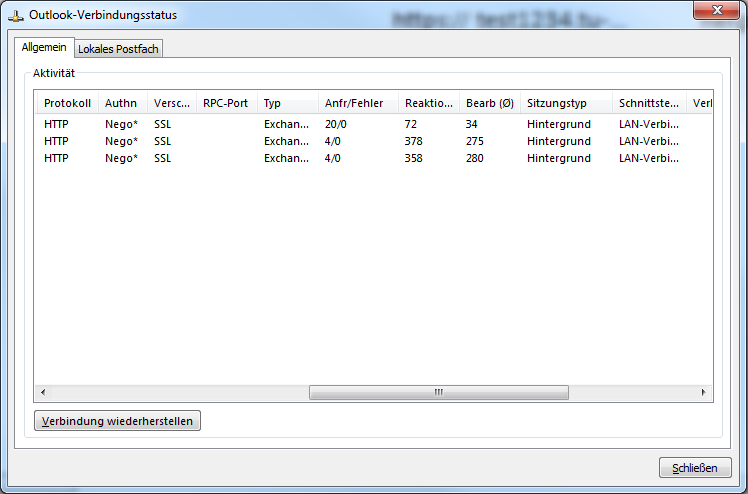The image size is (748, 494).
Task: Sort by the Typ column header
Action: (288, 103)
